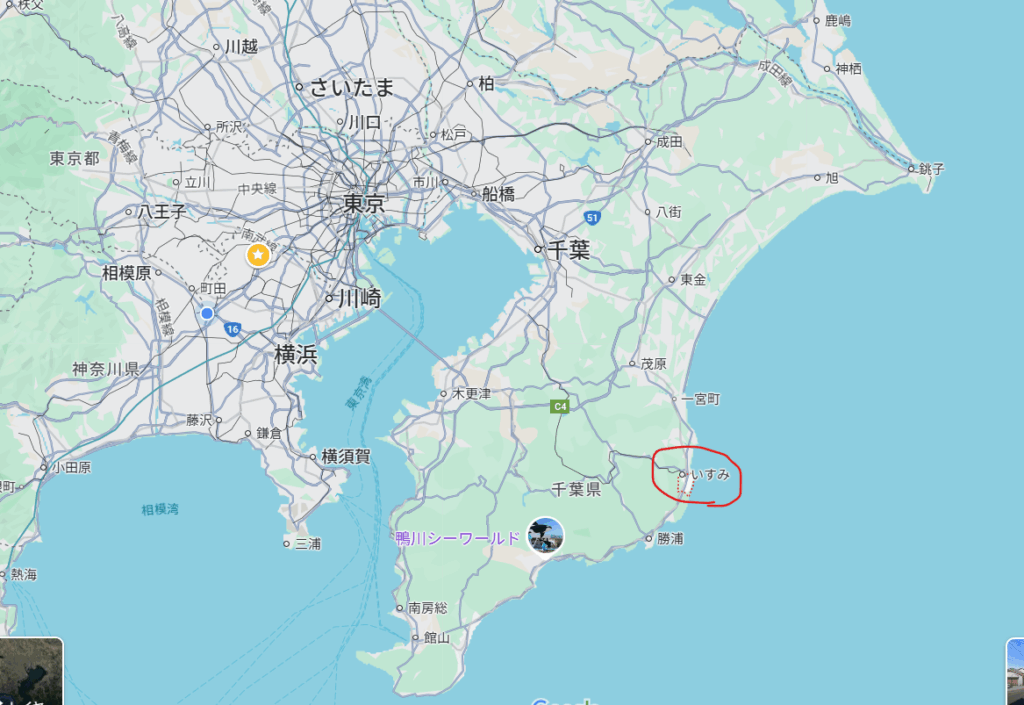Click the 鴨川シーワールド purple label
The width and height of the screenshot is (1024, 705).
pos(458,539)
